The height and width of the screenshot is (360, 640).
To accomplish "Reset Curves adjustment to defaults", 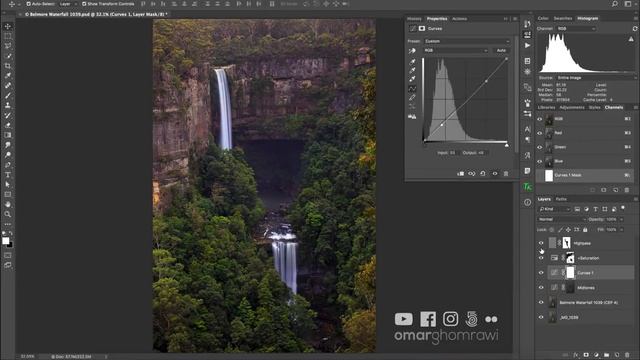I will [483, 173].
